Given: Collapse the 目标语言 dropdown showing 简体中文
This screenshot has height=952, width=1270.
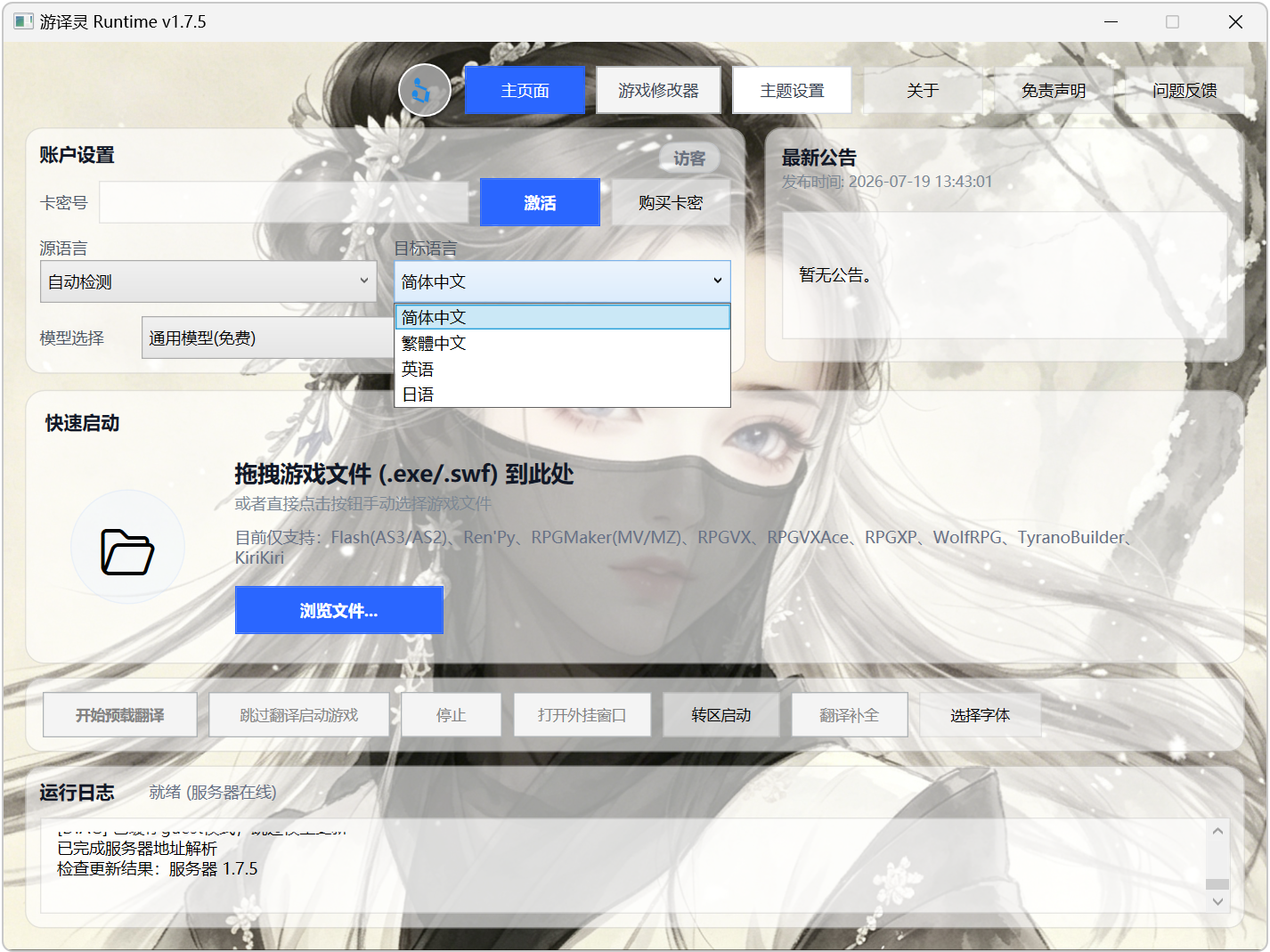Looking at the screenshot, I should tap(562, 281).
